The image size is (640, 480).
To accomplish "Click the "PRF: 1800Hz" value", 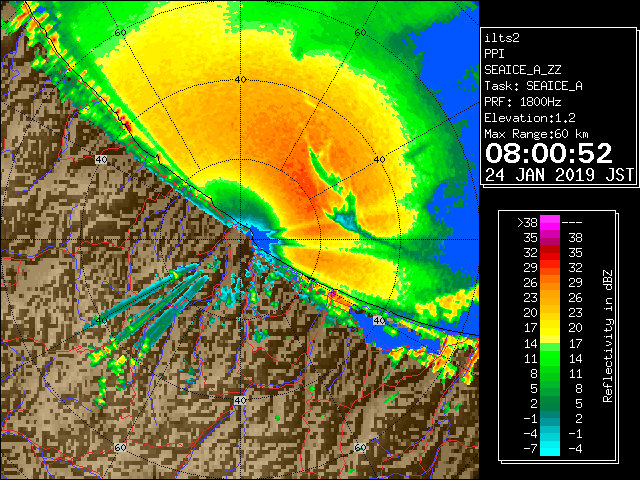I will (522, 102).
